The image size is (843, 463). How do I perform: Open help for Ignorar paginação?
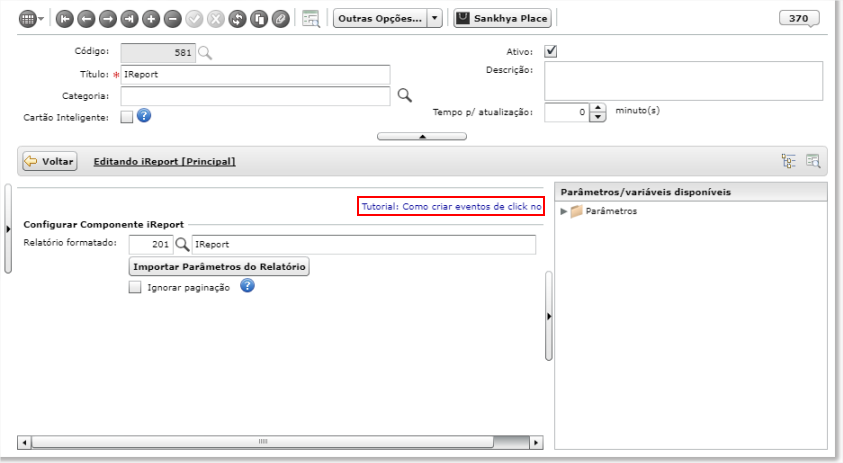click(247, 286)
